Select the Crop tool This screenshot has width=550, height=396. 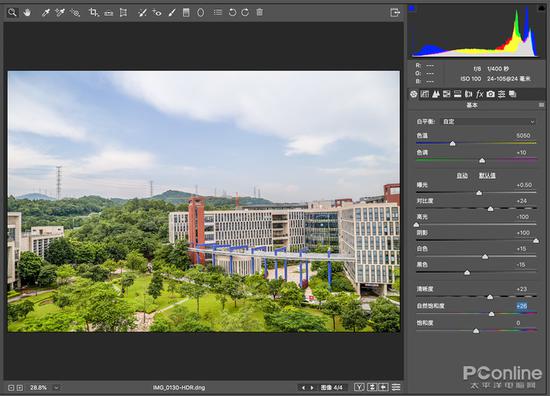[93, 13]
